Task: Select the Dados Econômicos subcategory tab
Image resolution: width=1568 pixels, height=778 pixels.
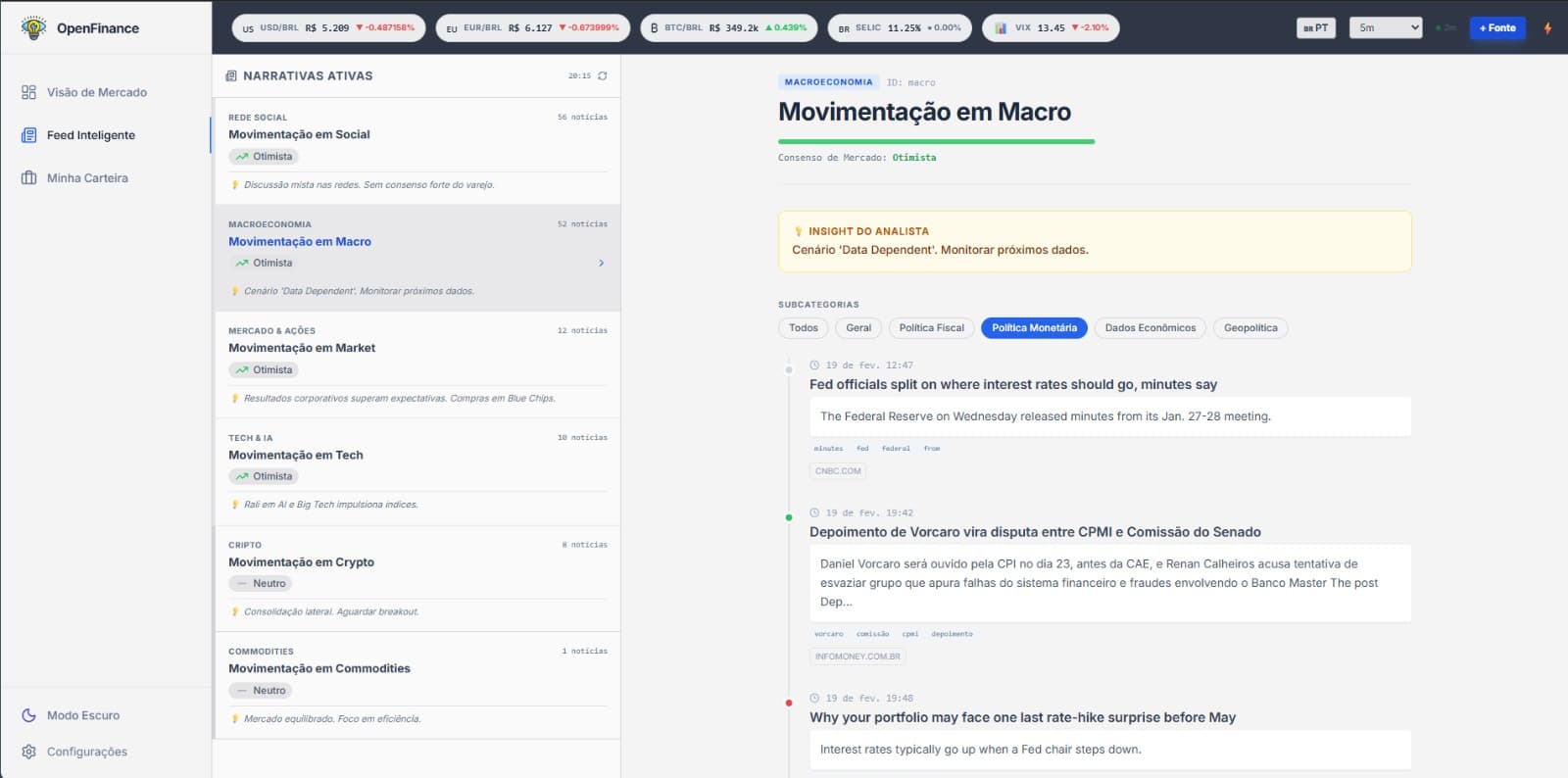Action: 1151,328
